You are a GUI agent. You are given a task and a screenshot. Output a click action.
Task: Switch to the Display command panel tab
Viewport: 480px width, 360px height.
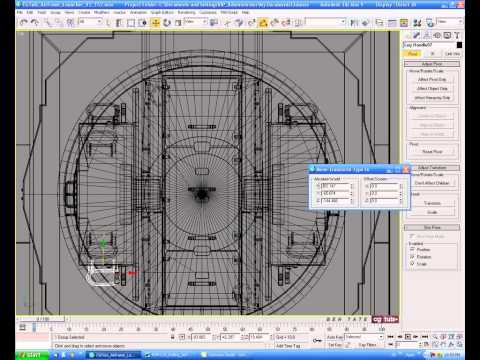tap(447, 35)
